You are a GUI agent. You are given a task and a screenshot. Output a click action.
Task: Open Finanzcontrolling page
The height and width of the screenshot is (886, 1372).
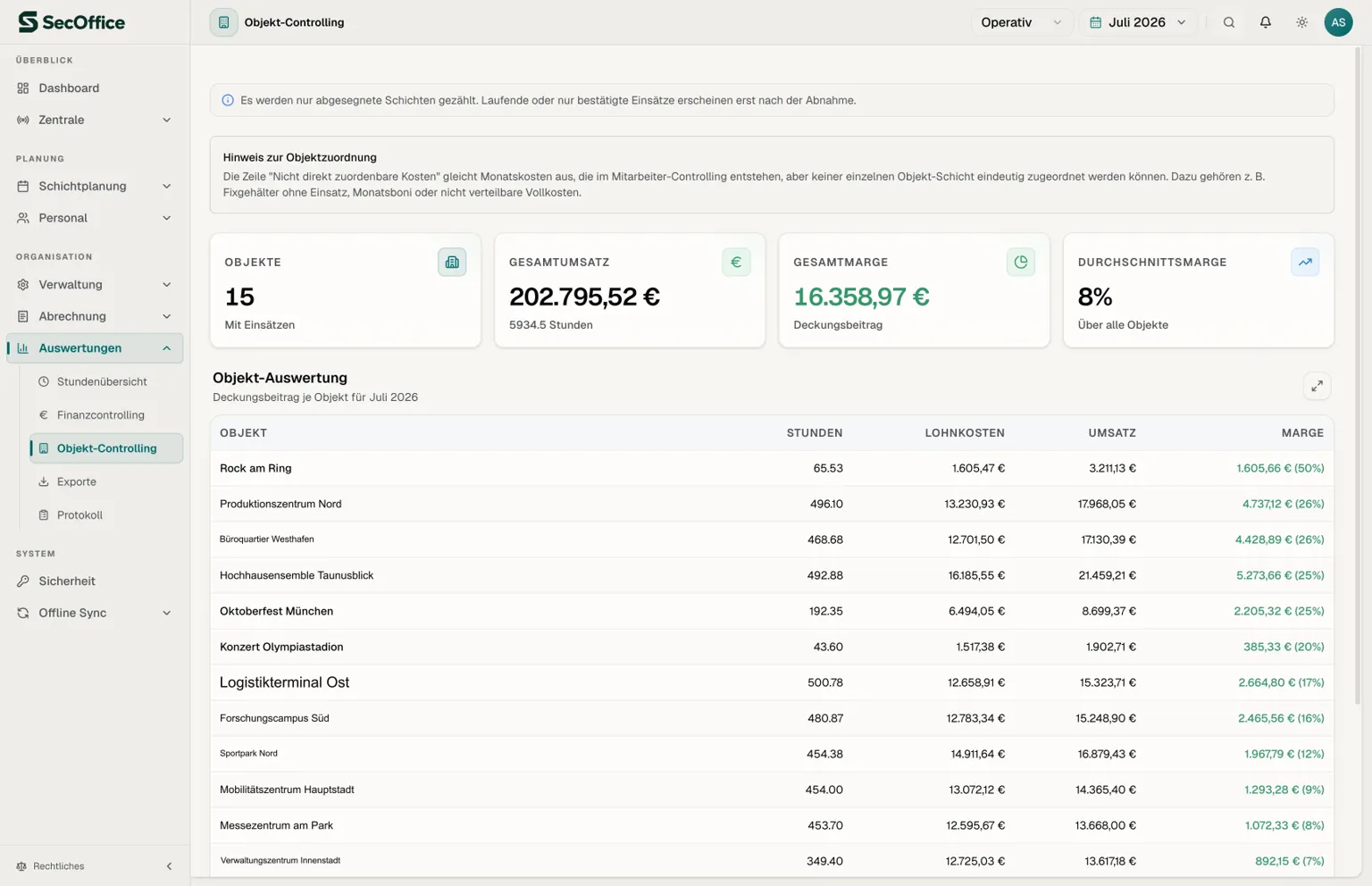[106, 415]
